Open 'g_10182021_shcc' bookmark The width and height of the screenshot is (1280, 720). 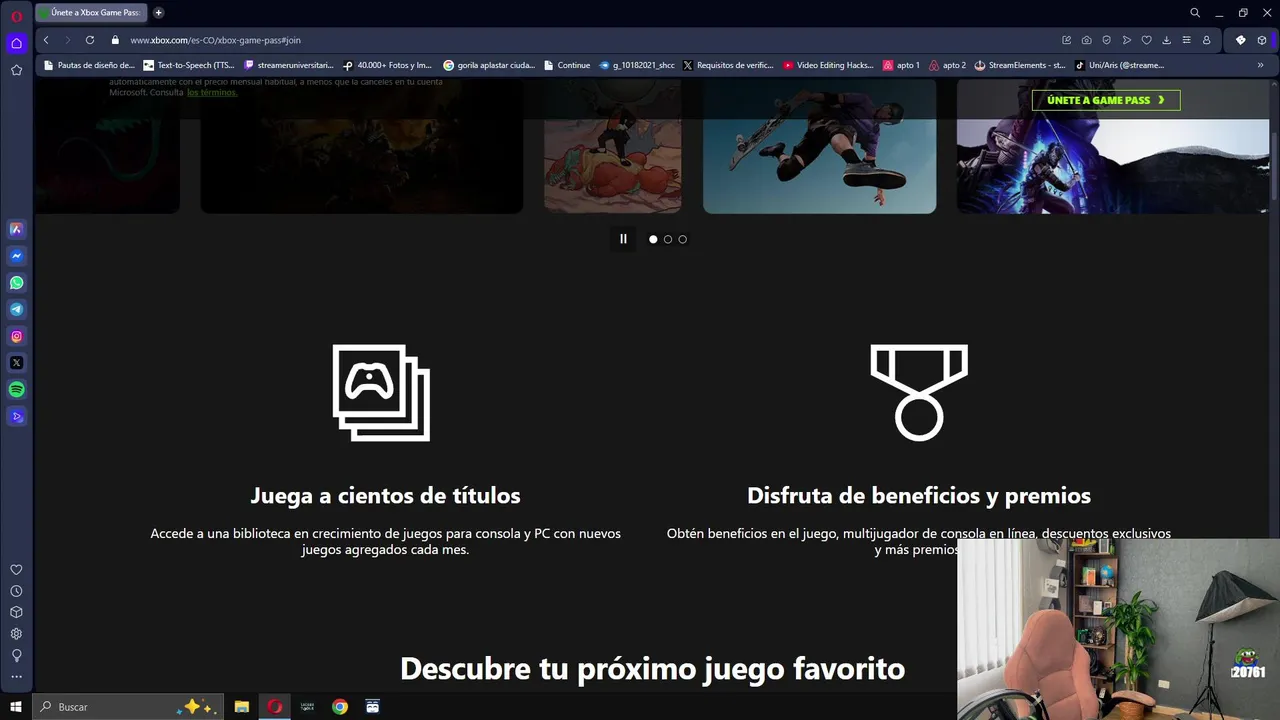[637, 65]
